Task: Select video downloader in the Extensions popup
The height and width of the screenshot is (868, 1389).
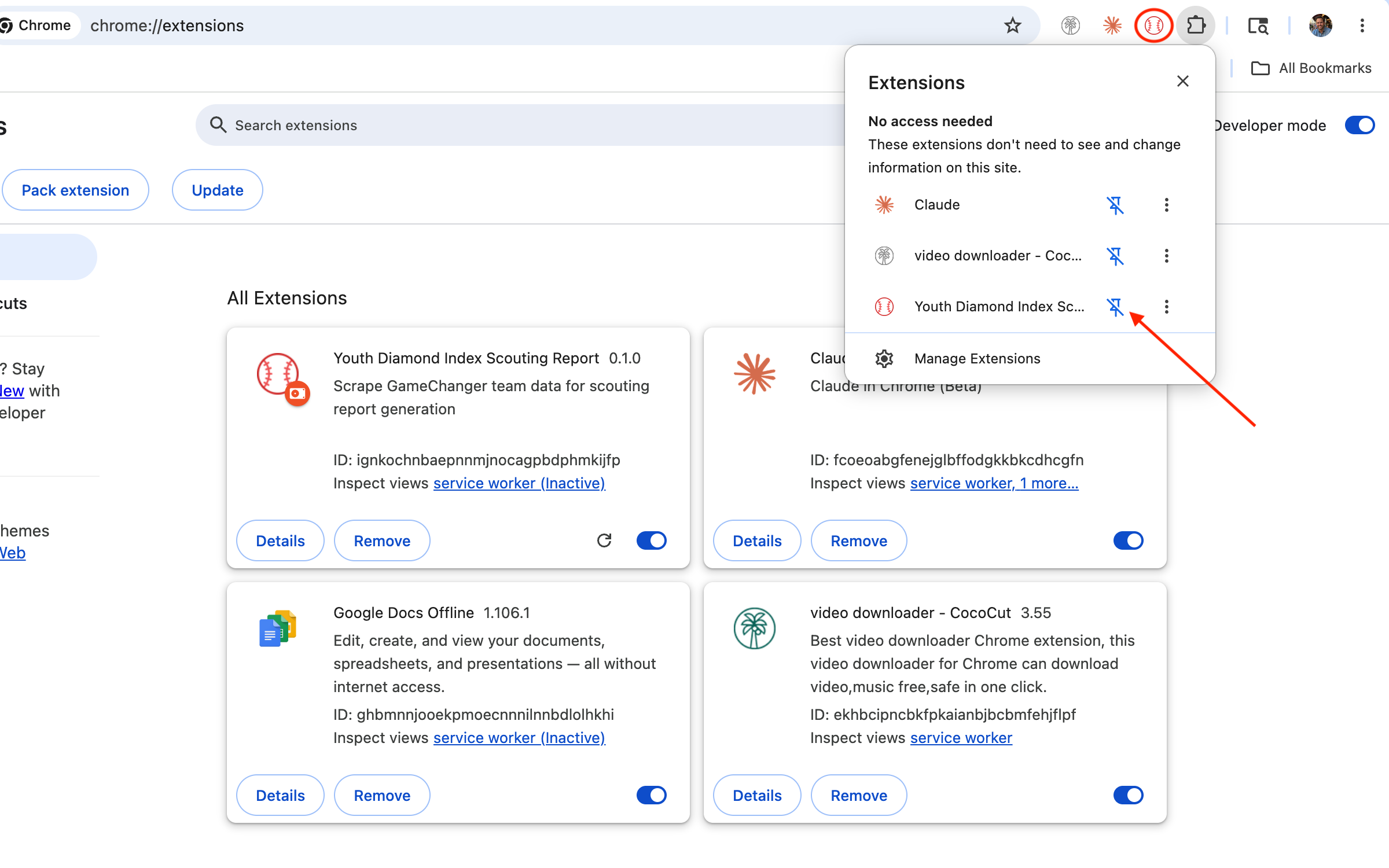Action: [998, 256]
